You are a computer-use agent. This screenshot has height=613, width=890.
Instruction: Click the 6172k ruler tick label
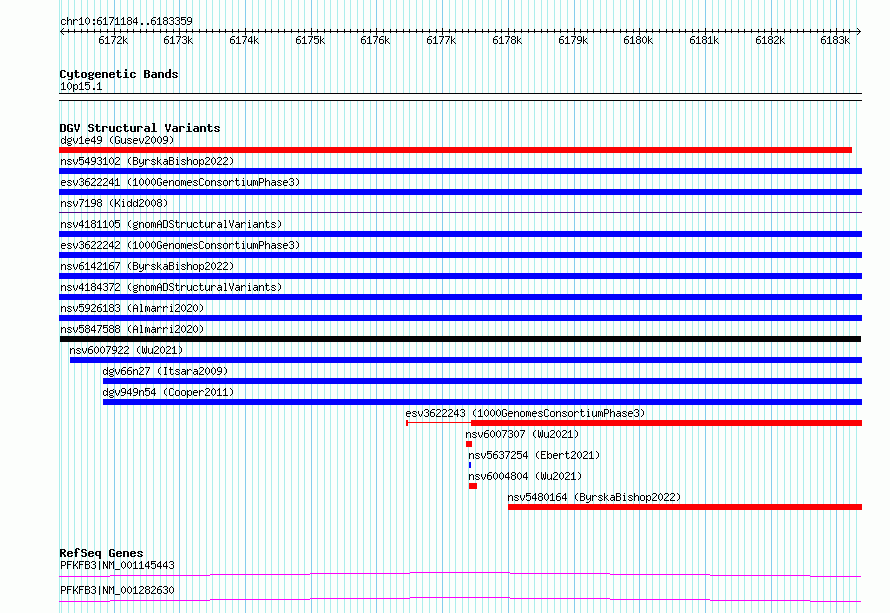113,40
